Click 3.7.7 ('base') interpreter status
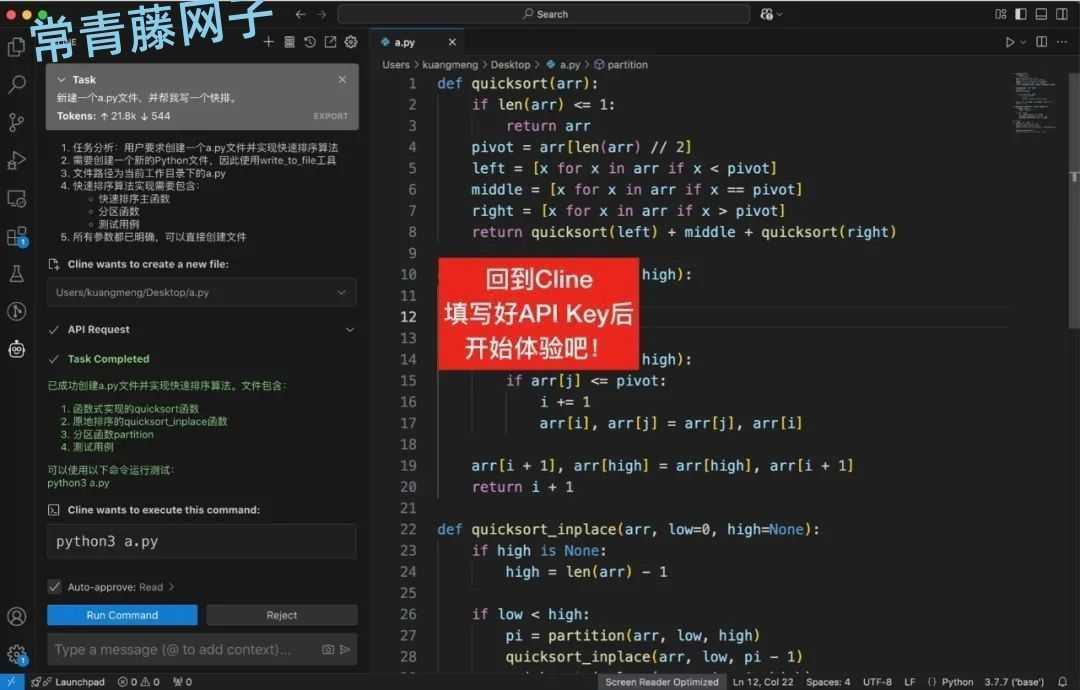 [1014, 682]
